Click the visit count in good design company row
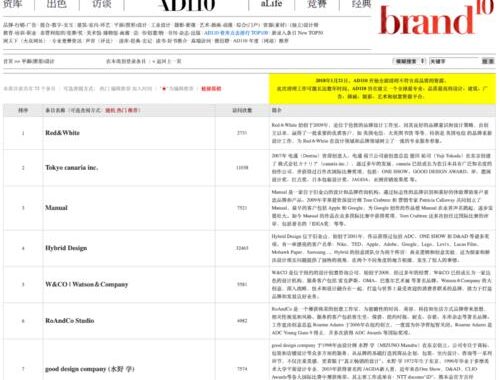The image size is (500, 380). [242, 369]
